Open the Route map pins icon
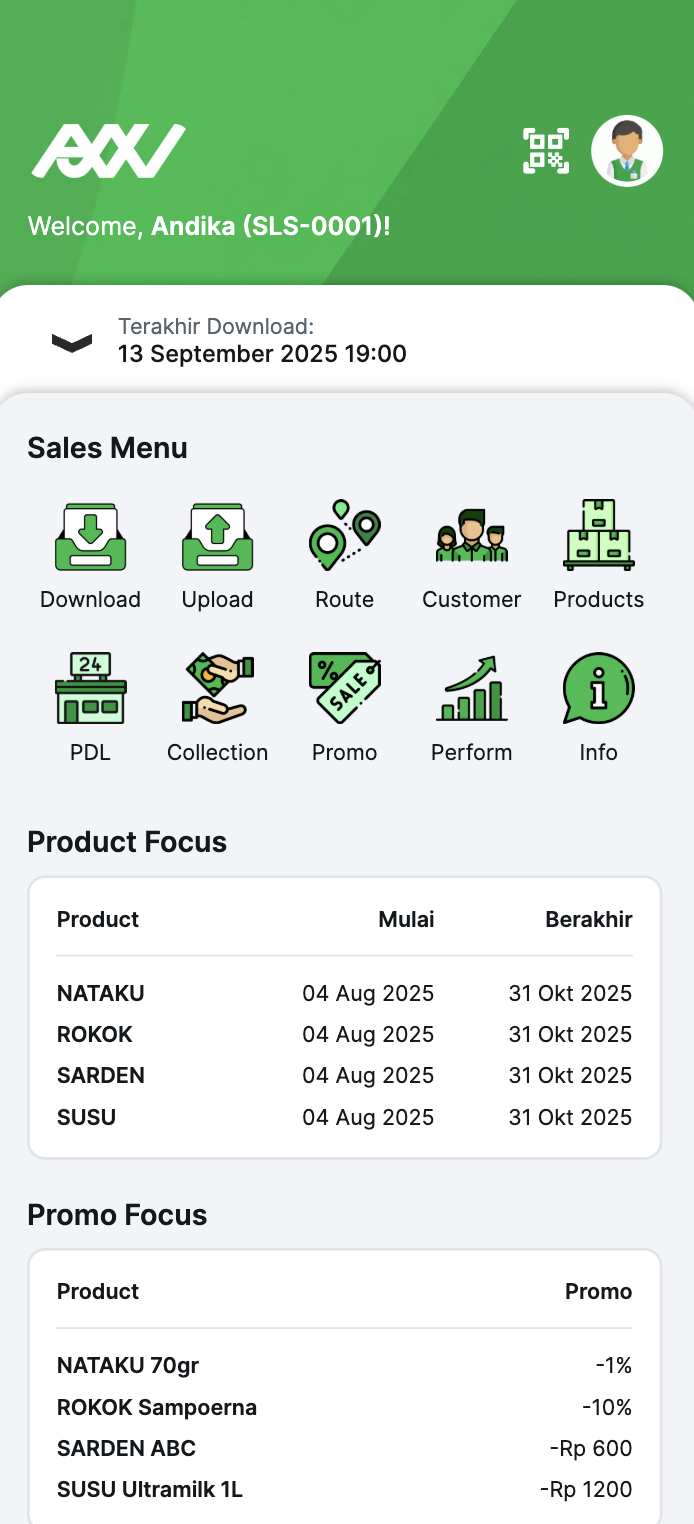The height and width of the screenshot is (1524, 694). click(x=345, y=537)
